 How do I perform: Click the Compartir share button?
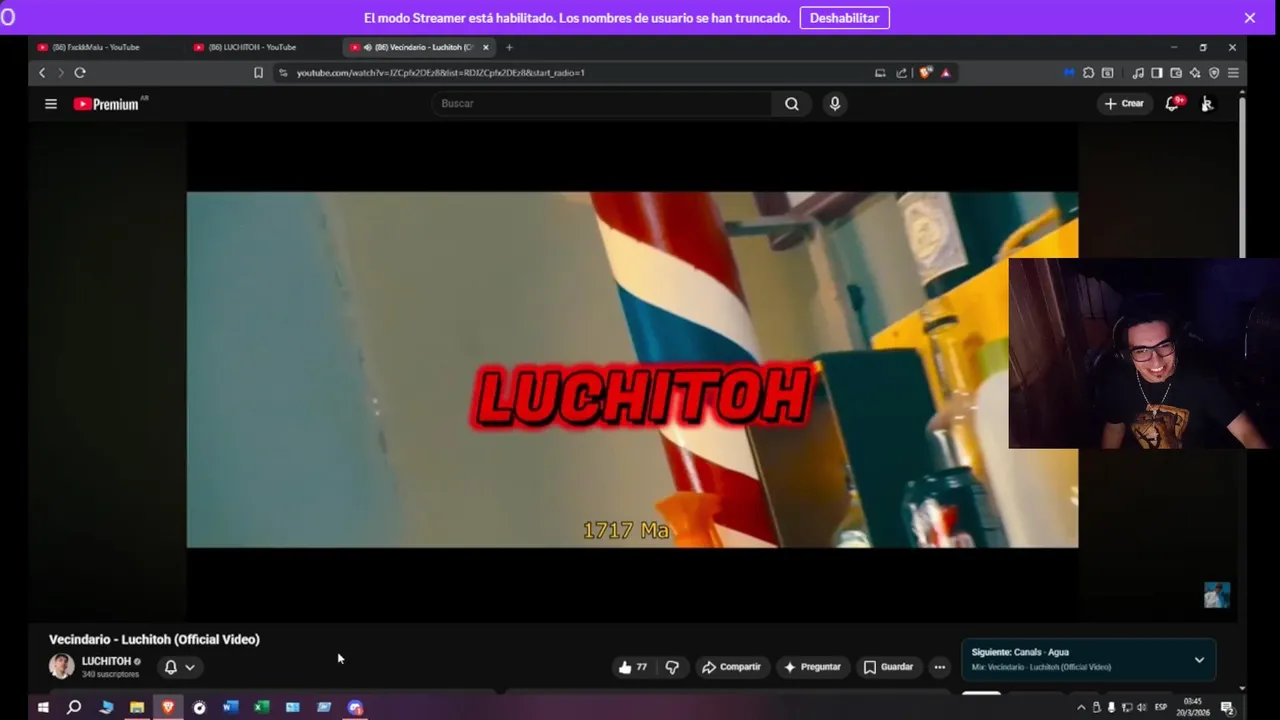[x=731, y=667]
